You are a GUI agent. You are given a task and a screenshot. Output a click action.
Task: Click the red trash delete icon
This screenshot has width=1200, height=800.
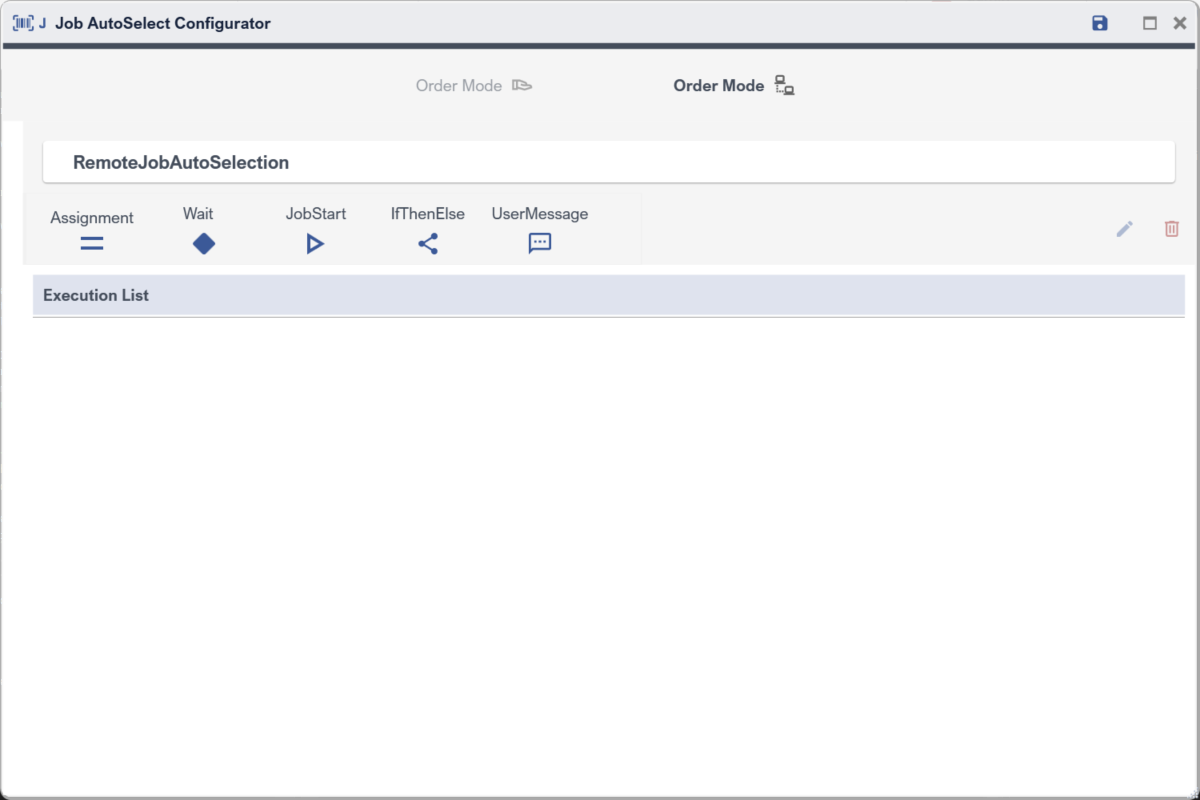point(1172,229)
